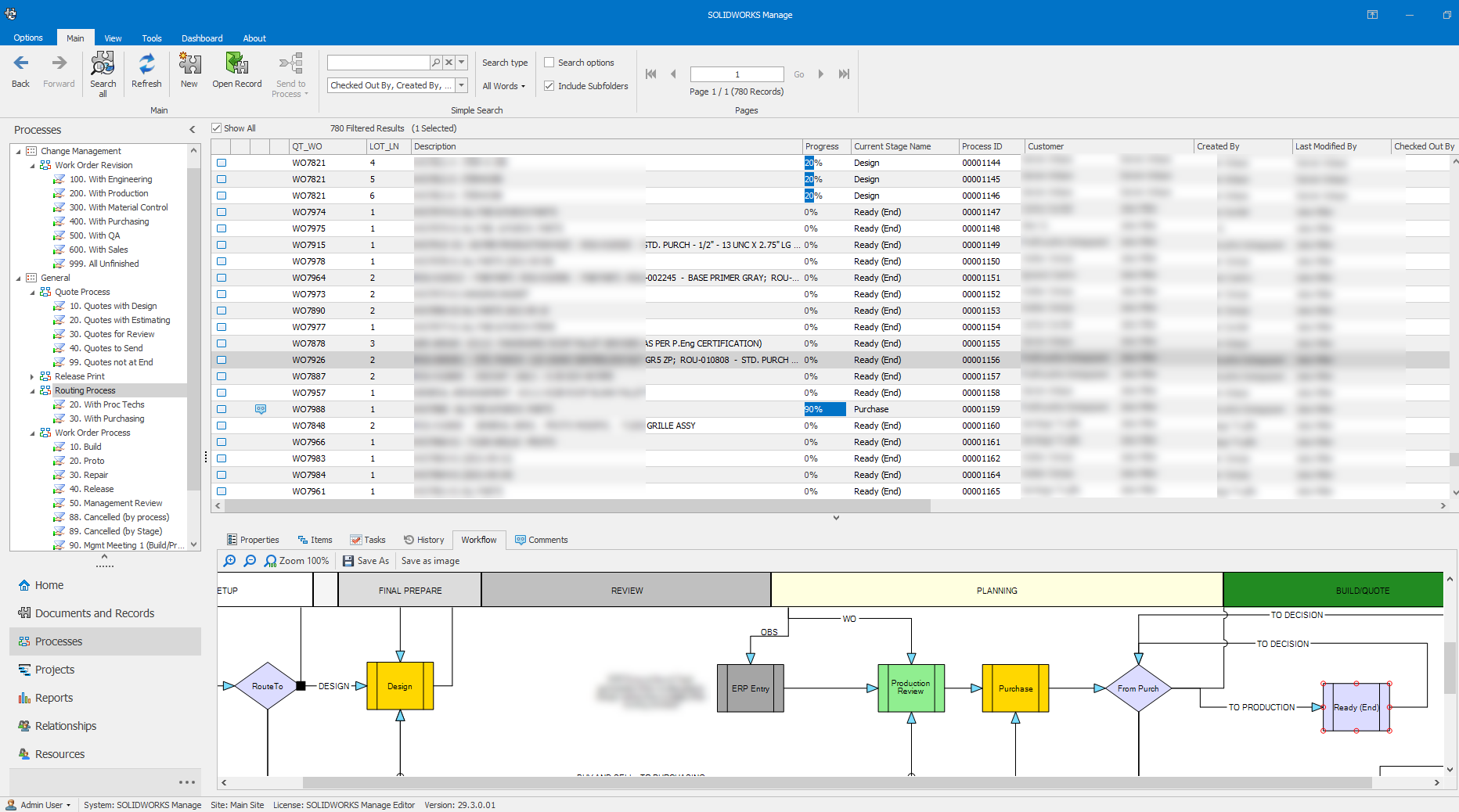Open Projects module in navigation pane
Screen dimensions: 1459x812
[x=105, y=670]
